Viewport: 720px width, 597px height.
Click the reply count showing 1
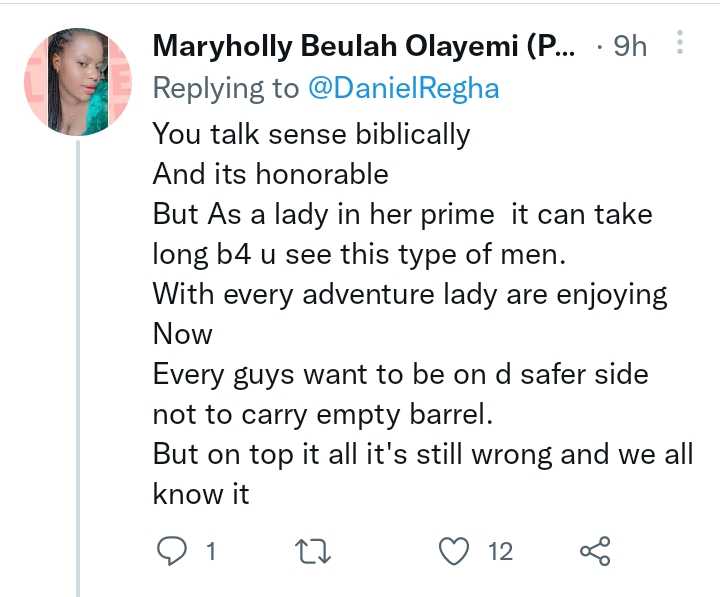point(211,551)
